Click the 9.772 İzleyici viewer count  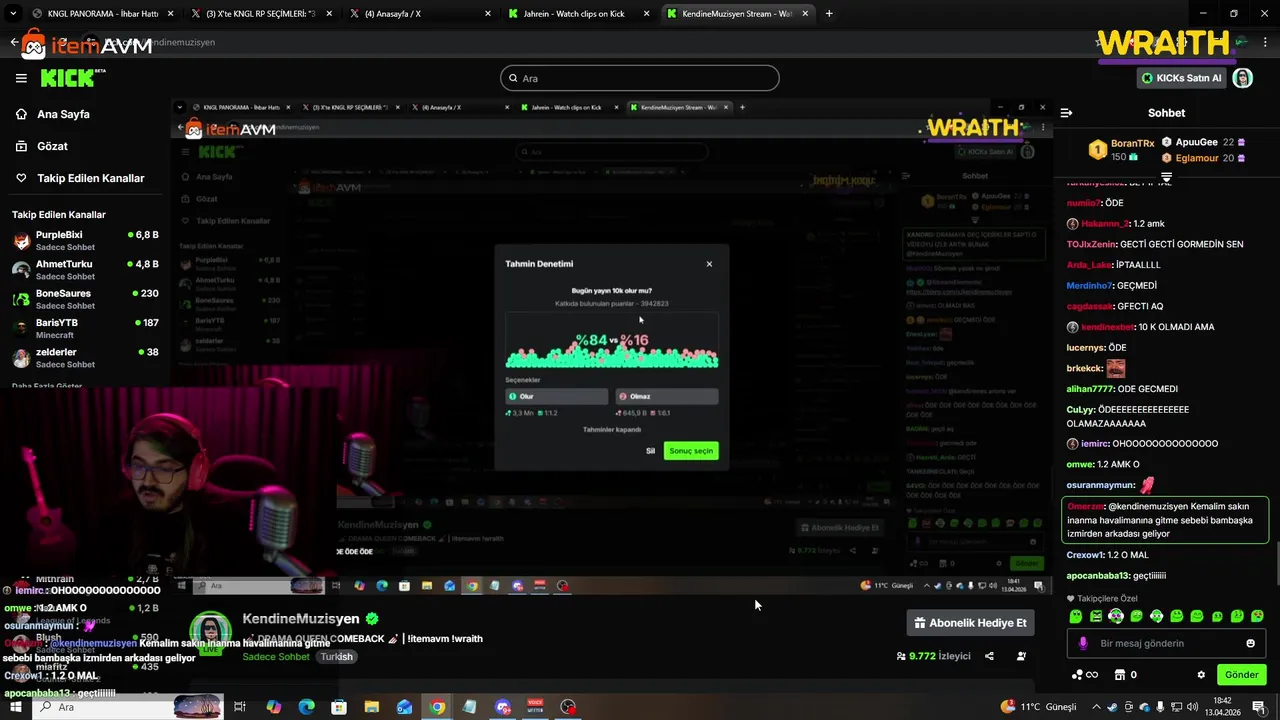pos(934,656)
